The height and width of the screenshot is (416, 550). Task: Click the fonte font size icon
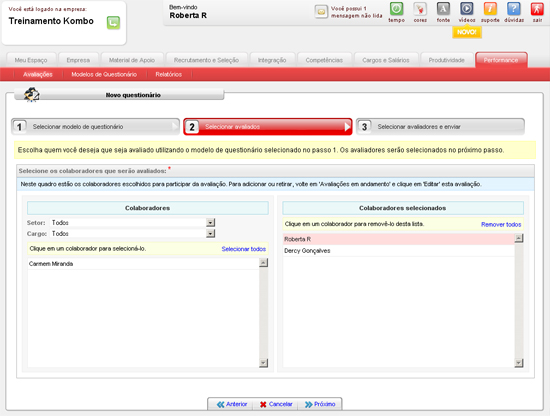point(443,9)
